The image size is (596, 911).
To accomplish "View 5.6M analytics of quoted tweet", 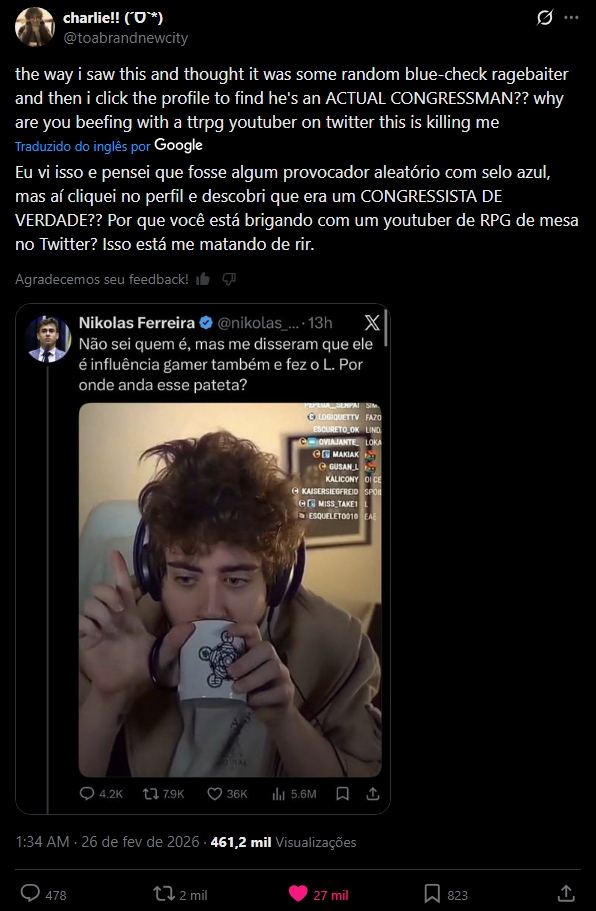I will pos(294,794).
